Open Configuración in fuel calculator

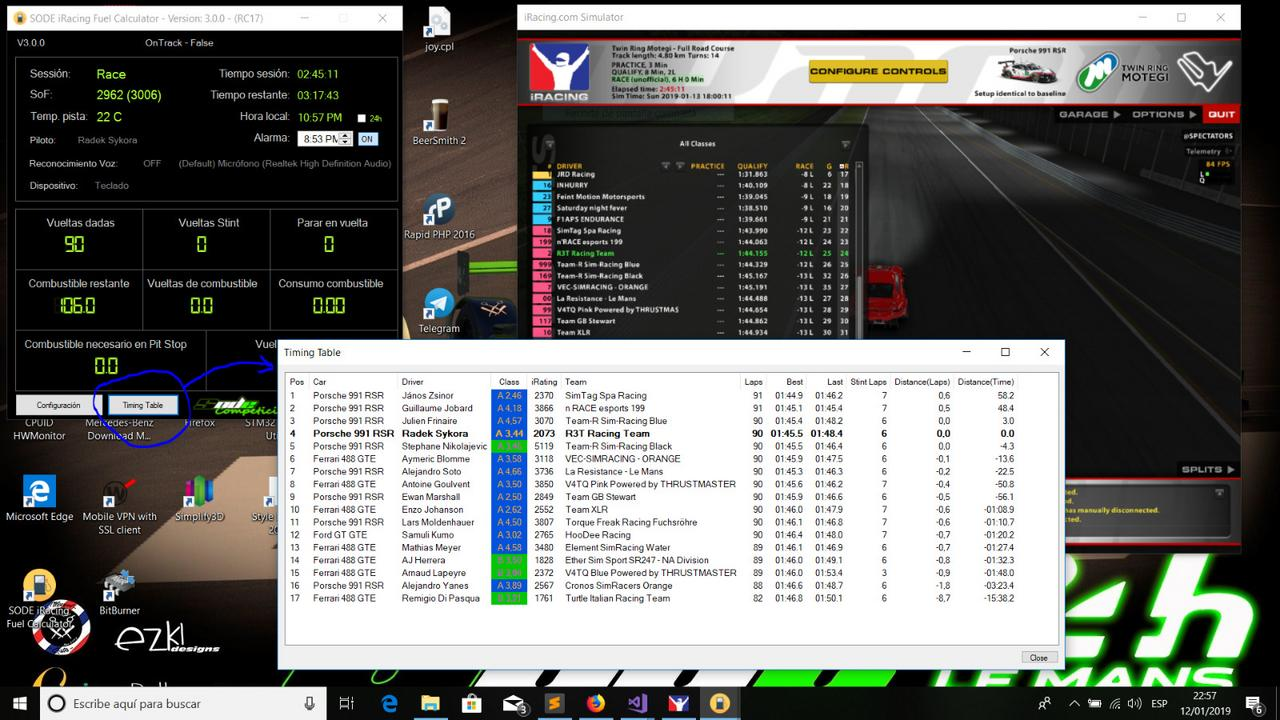coord(58,405)
